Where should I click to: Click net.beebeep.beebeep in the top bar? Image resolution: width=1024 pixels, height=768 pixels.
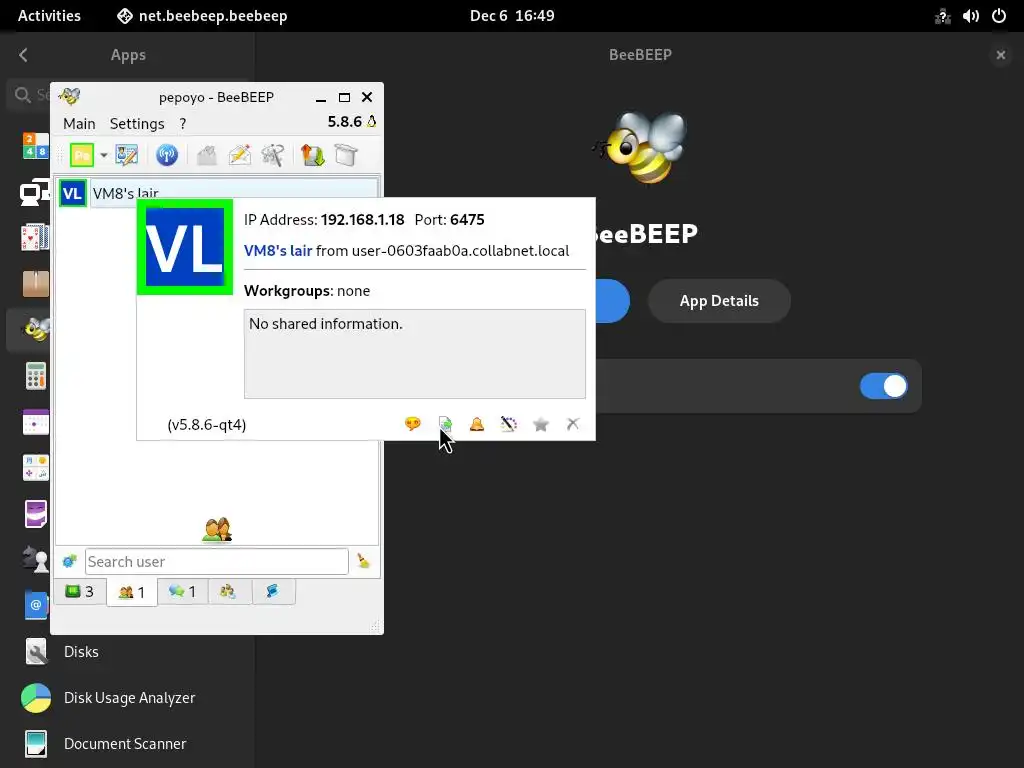click(x=202, y=16)
